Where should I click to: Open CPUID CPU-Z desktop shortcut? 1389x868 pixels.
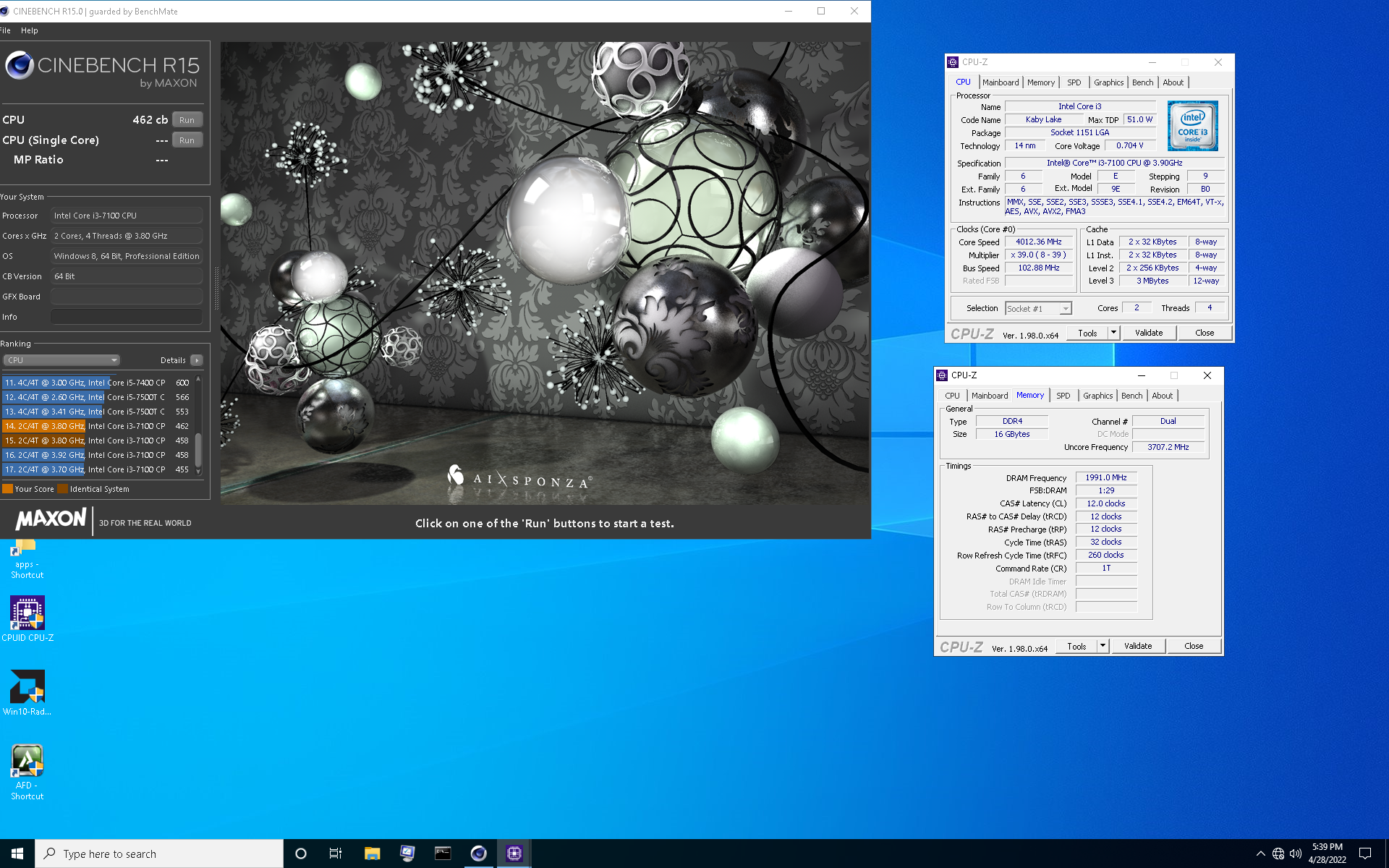(27, 618)
